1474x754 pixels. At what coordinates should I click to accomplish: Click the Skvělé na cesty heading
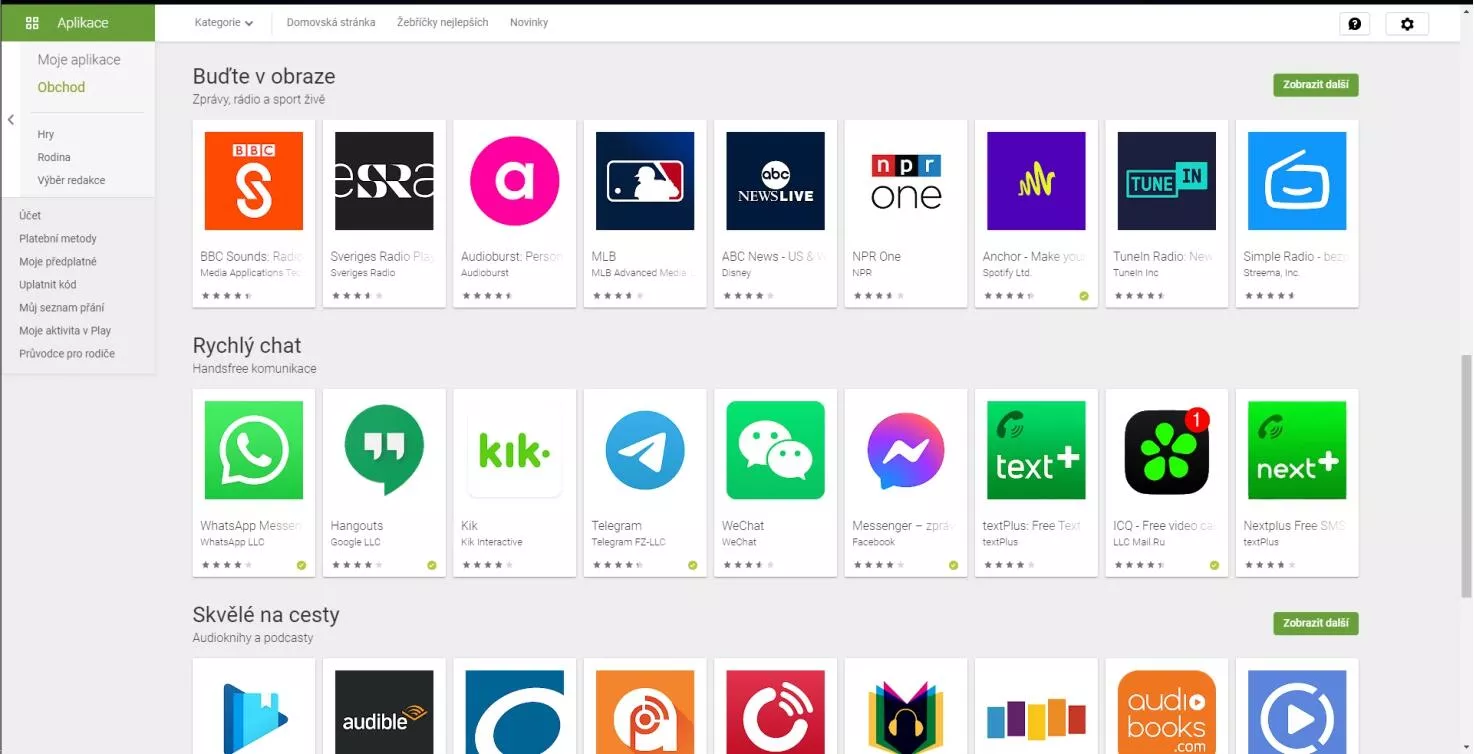point(266,614)
